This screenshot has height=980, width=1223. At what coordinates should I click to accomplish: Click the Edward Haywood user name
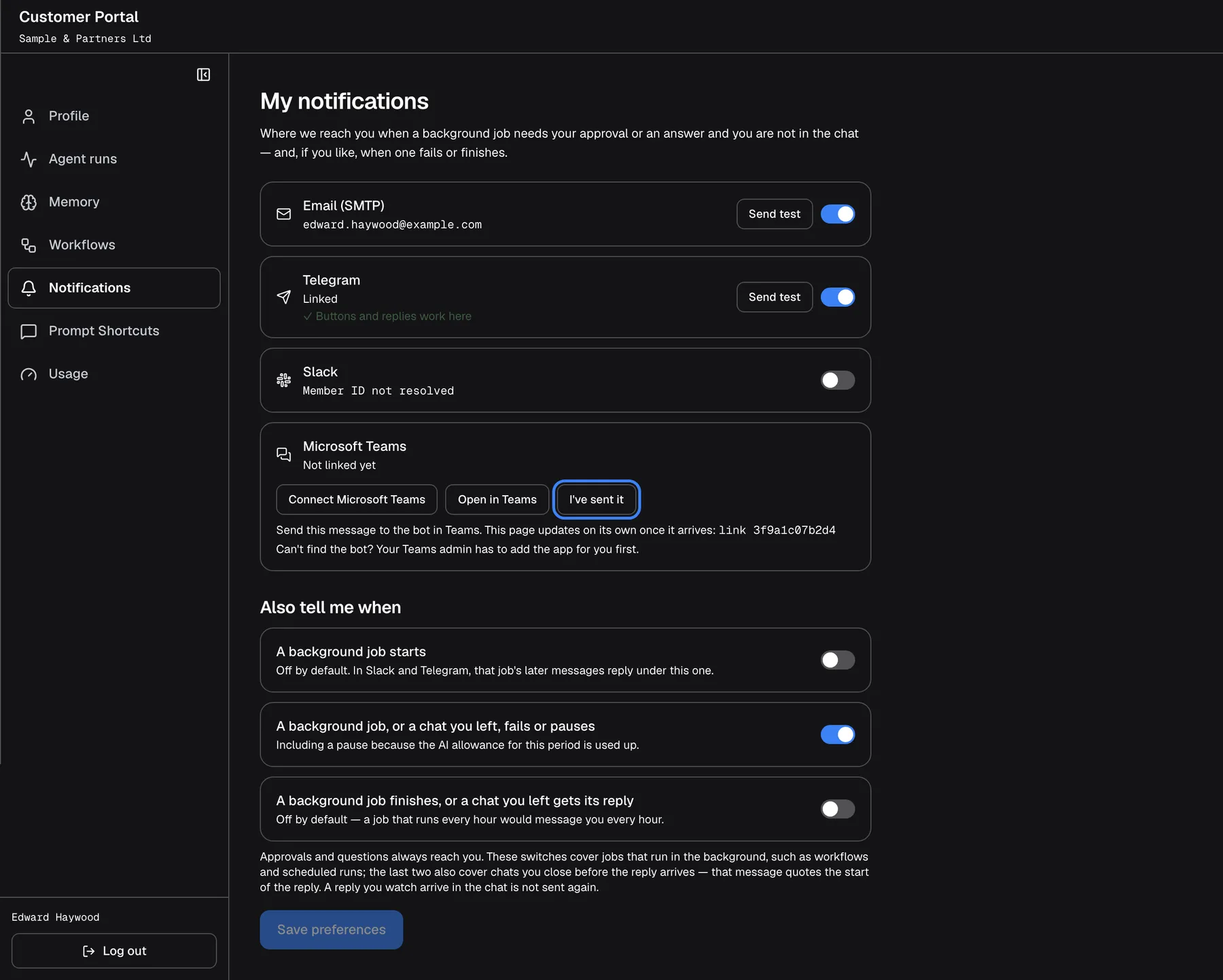coord(56,918)
